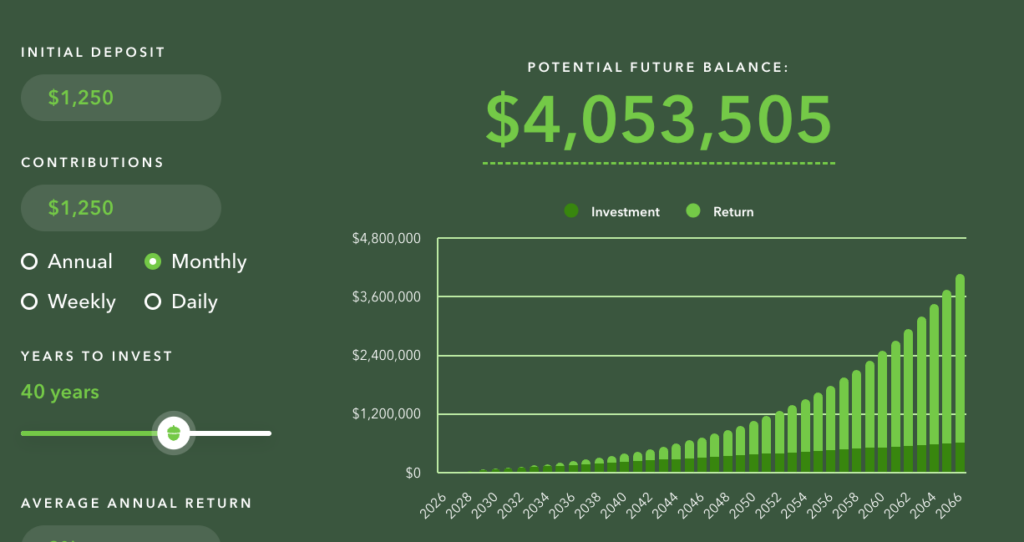Click the 2060 chart bar

(x=883, y=420)
